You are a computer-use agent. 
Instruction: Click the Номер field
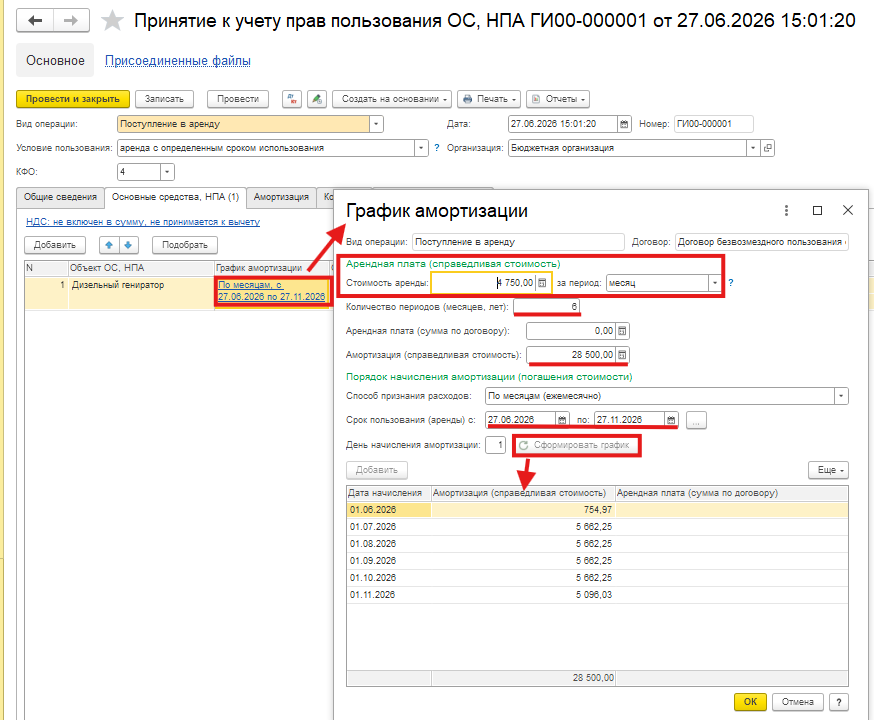click(713, 124)
